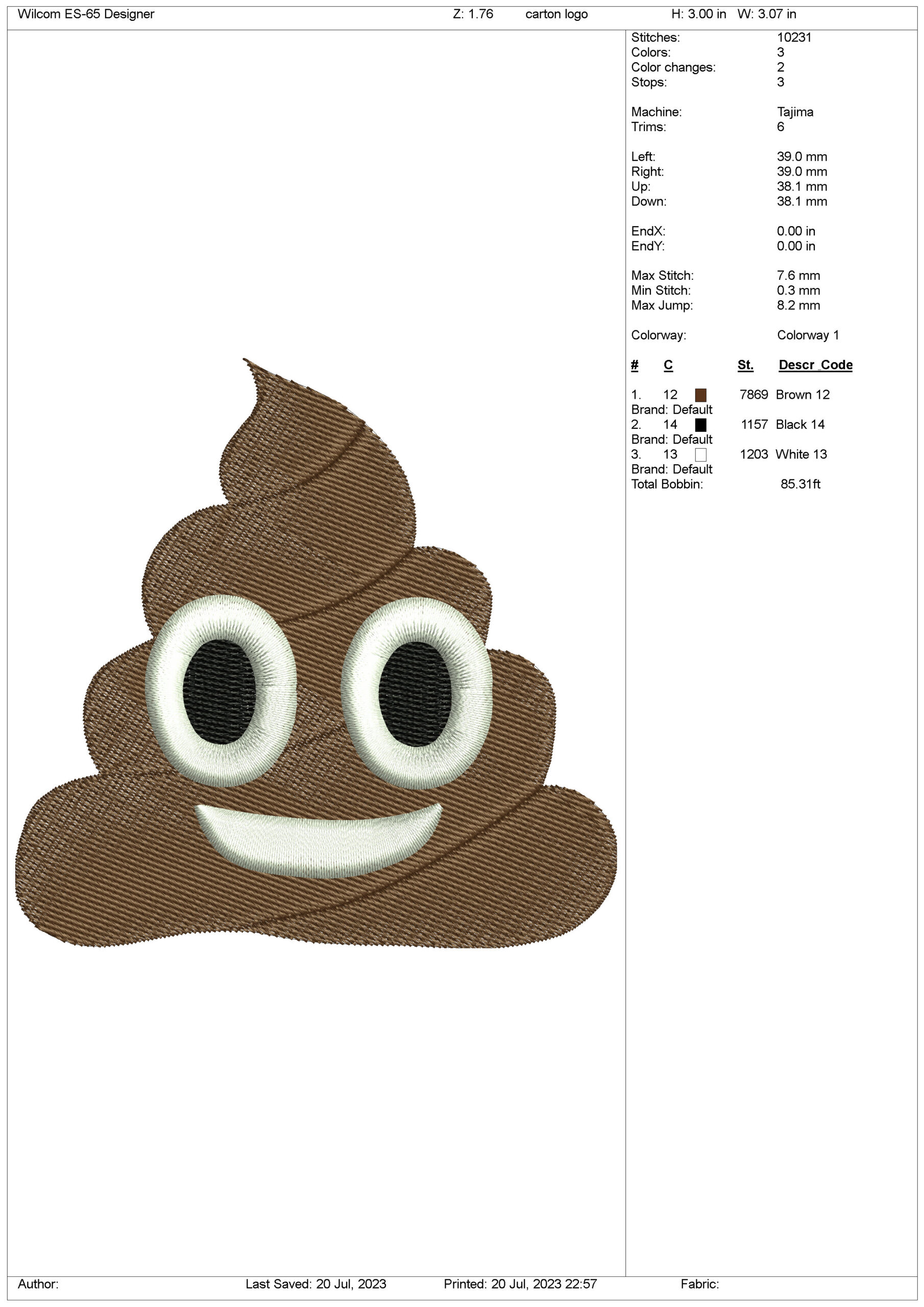Click the 'Wilcom ES-65 Designer' header text
Viewport: 924px width, 1307px height.
86,14
